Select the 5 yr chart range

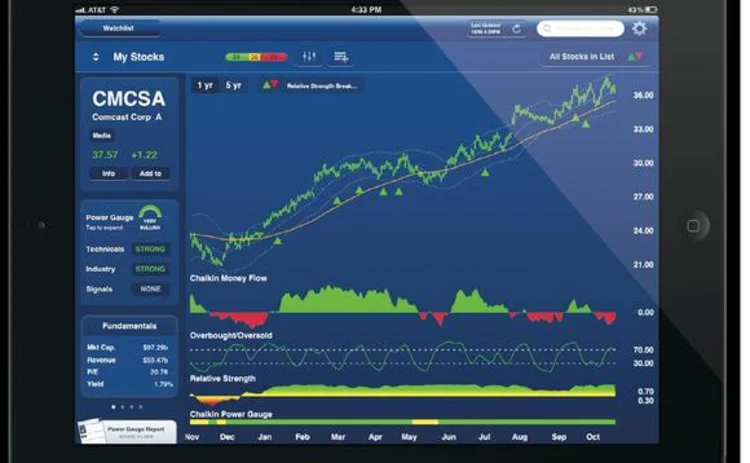click(233, 86)
